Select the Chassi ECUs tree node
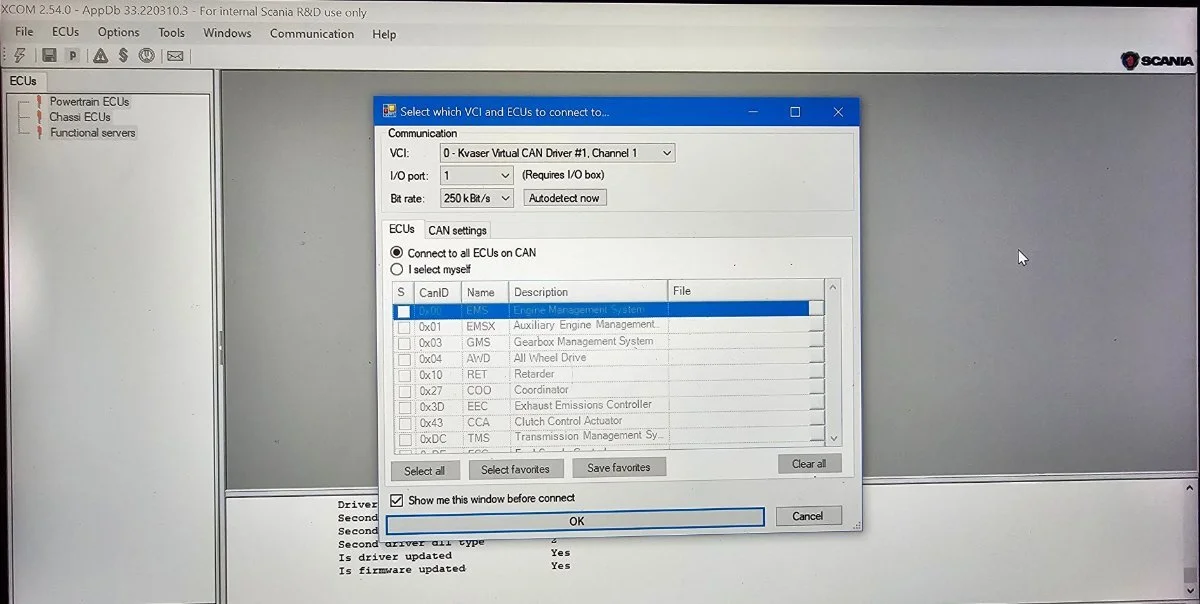Viewport: 1200px width, 604px height. point(80,117)
